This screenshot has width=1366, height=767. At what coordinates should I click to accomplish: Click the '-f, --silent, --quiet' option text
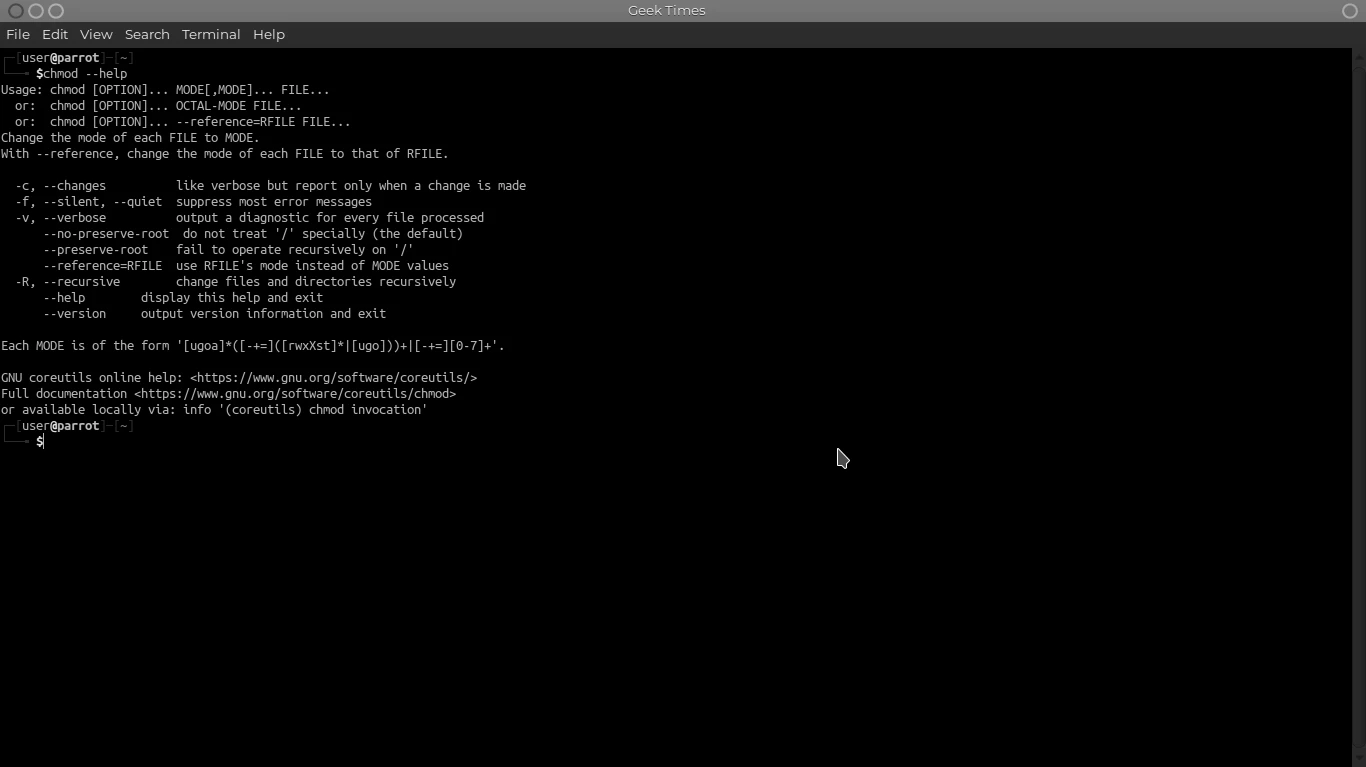pyautogui.click(x=88, y=202)
